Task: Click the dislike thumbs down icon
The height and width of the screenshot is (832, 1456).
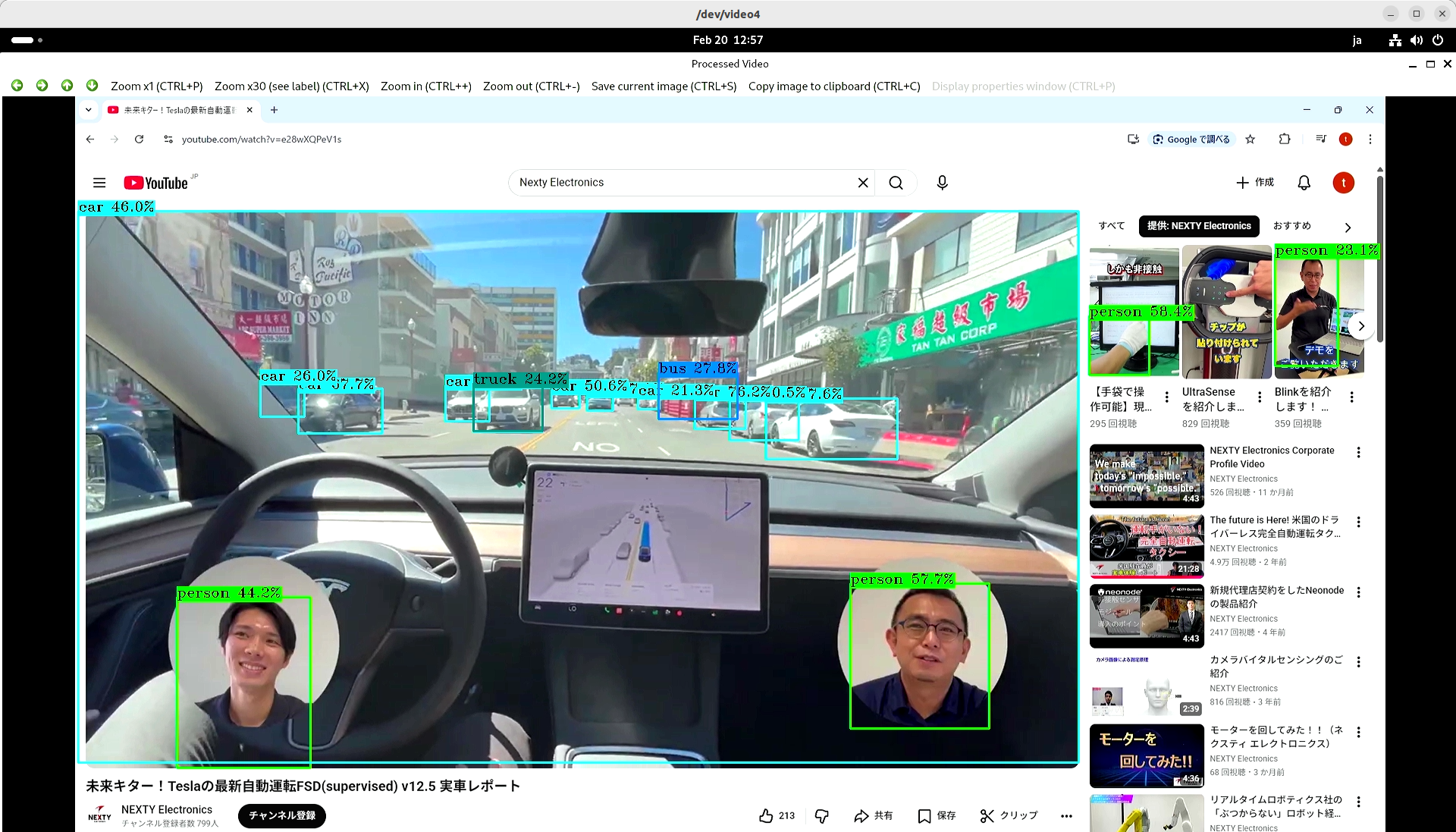Action: (821, 815)
